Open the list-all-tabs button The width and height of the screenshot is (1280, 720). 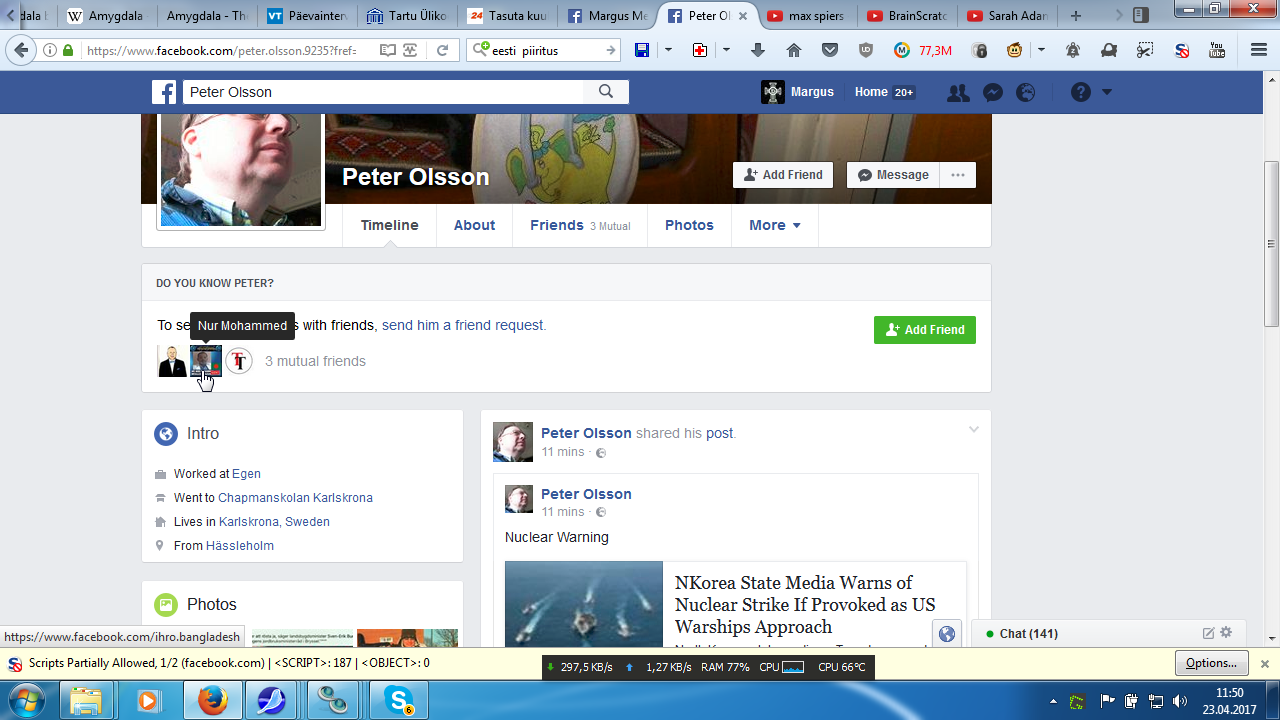(x=1141, y=16)
